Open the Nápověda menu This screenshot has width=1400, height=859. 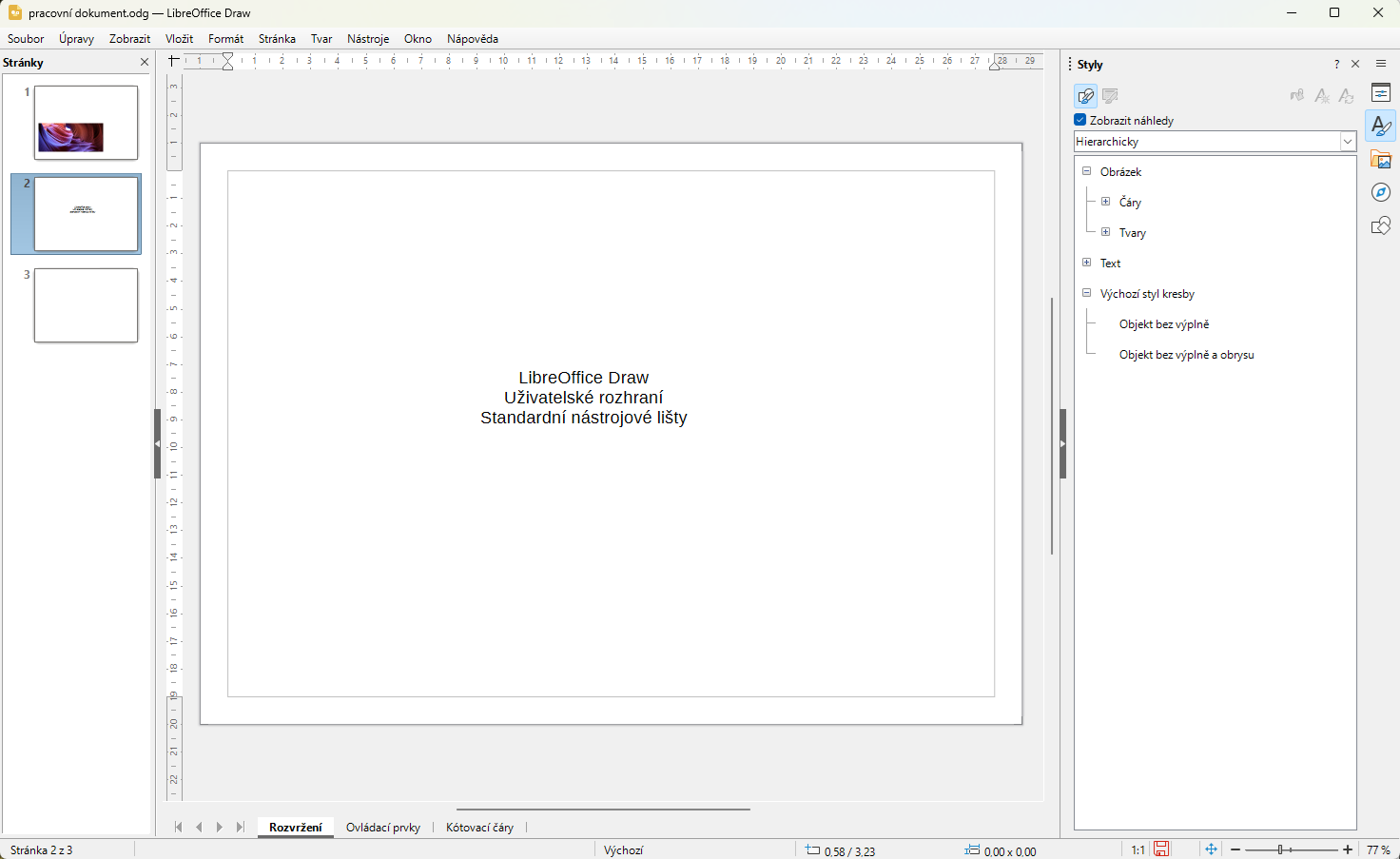coord(473,39)
